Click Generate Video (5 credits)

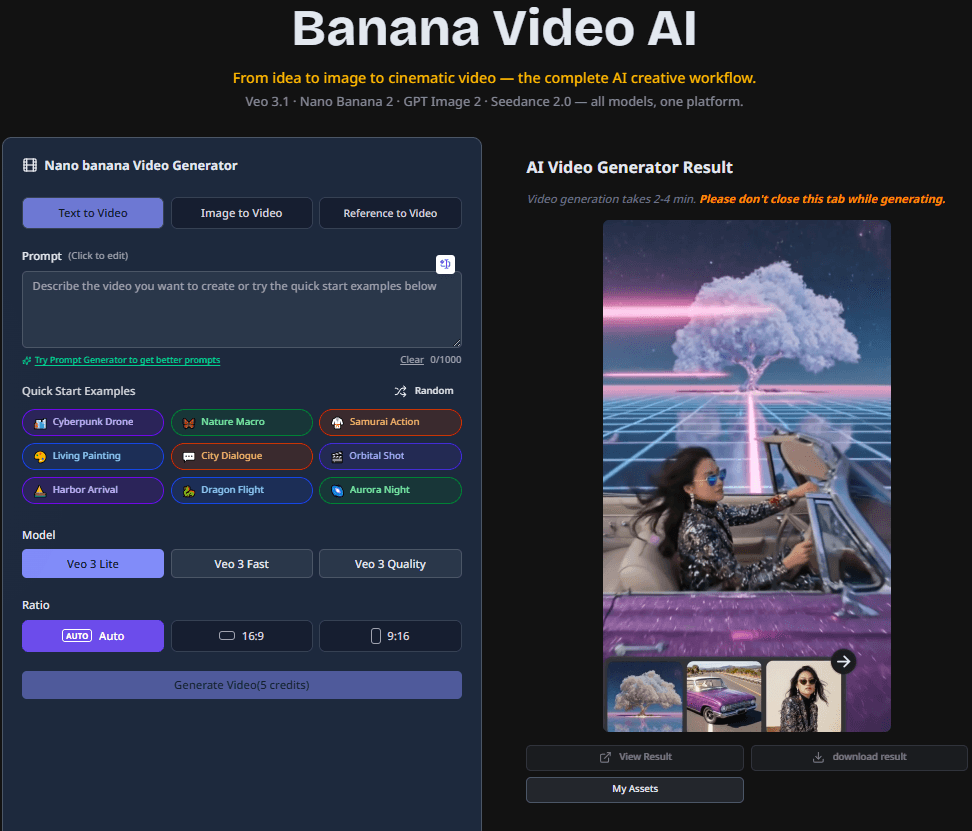pos(242,685)
